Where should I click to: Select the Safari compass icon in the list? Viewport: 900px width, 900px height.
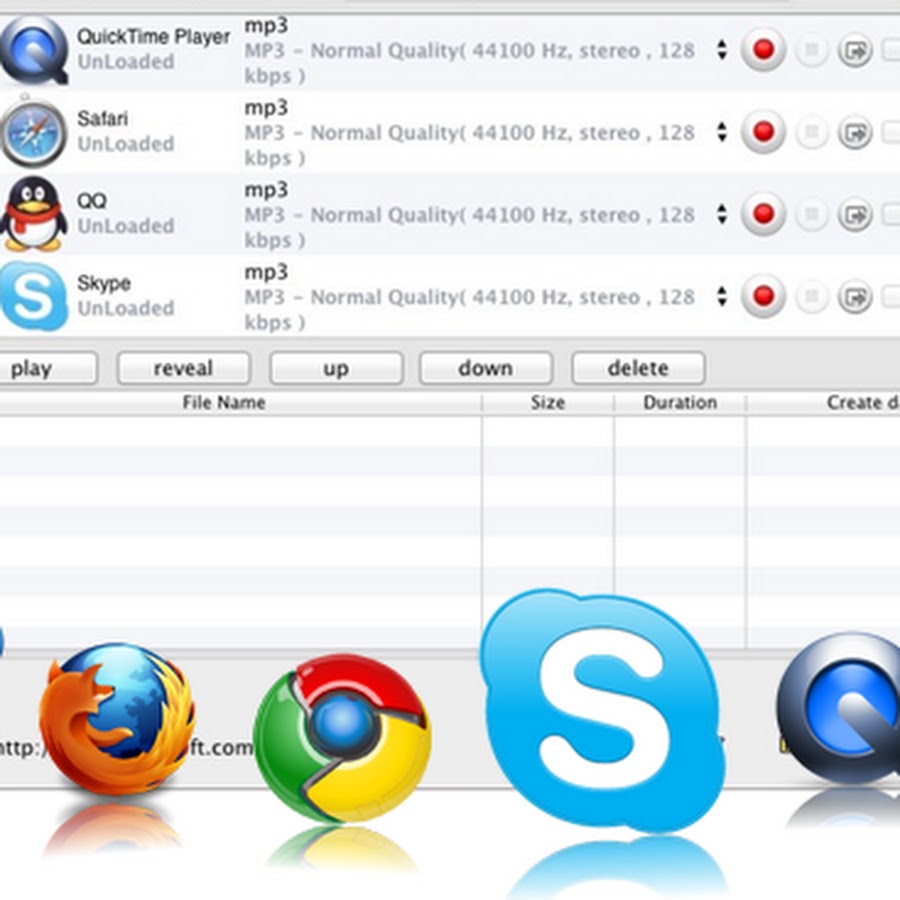point(33,132)
